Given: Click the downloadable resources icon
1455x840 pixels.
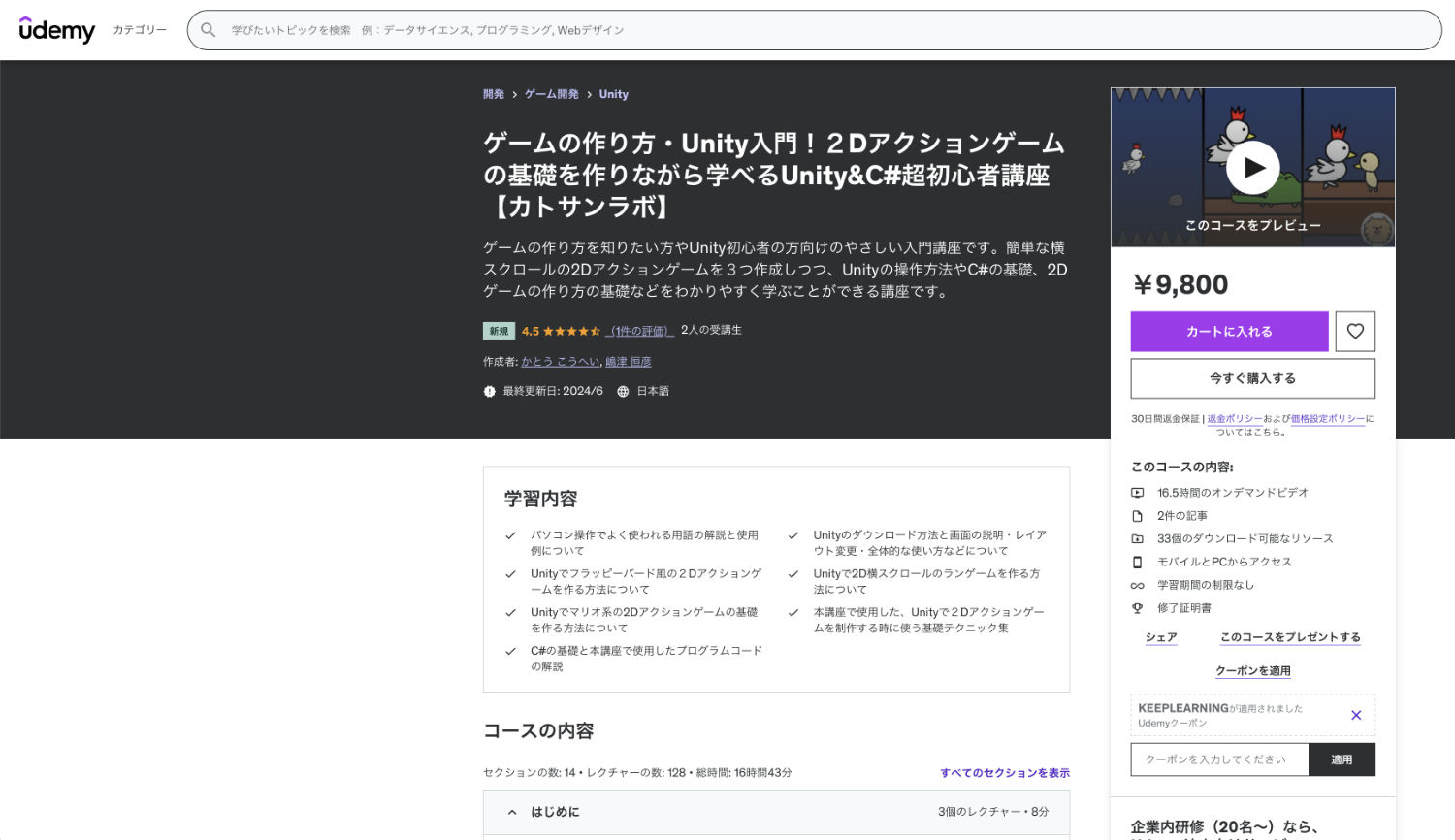Looking at the screenshot, I should [x=1137, y=539].
